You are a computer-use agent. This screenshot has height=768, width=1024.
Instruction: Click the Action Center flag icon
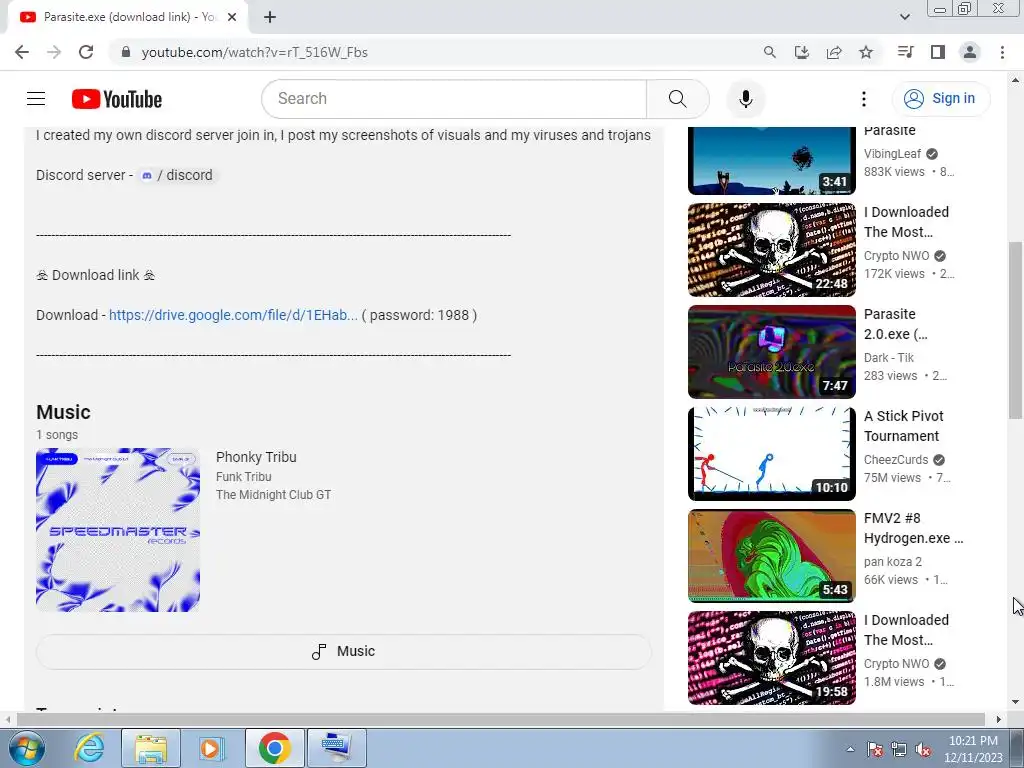(875, 749)
